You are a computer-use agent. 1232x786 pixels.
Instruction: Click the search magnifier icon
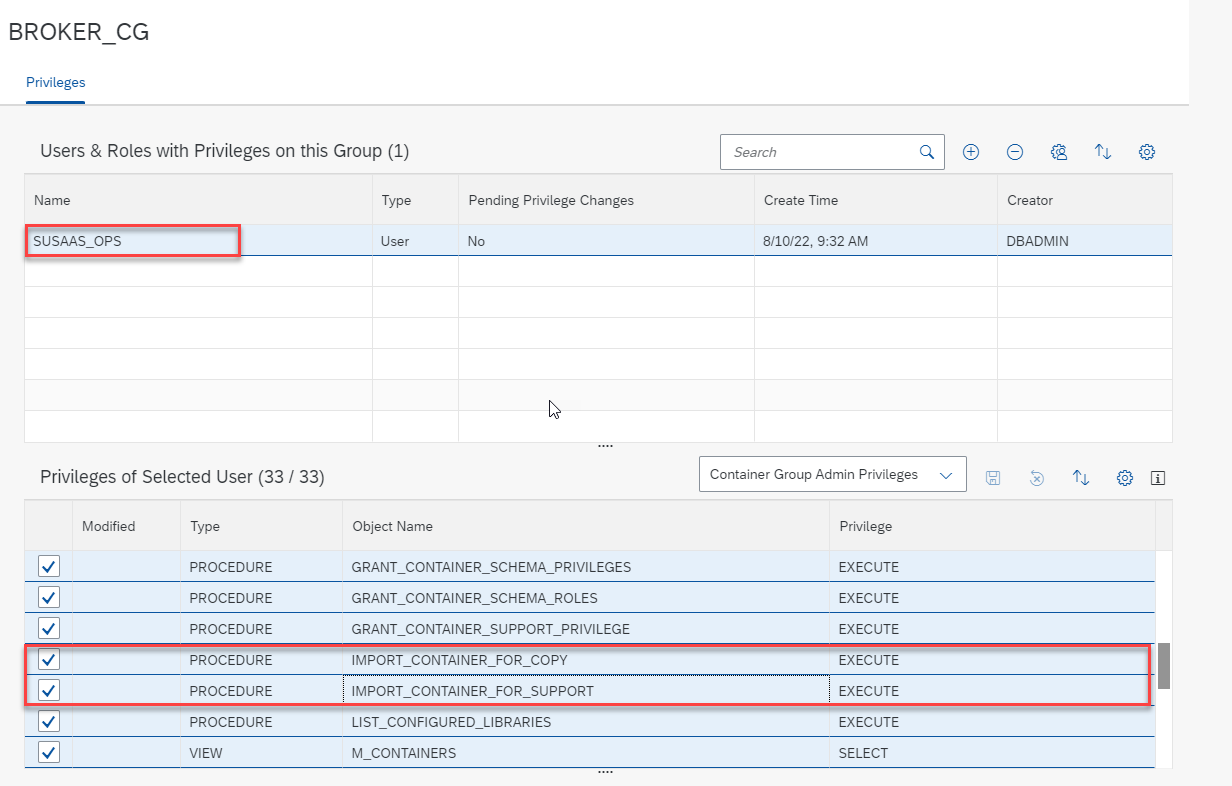pos(926,152)
